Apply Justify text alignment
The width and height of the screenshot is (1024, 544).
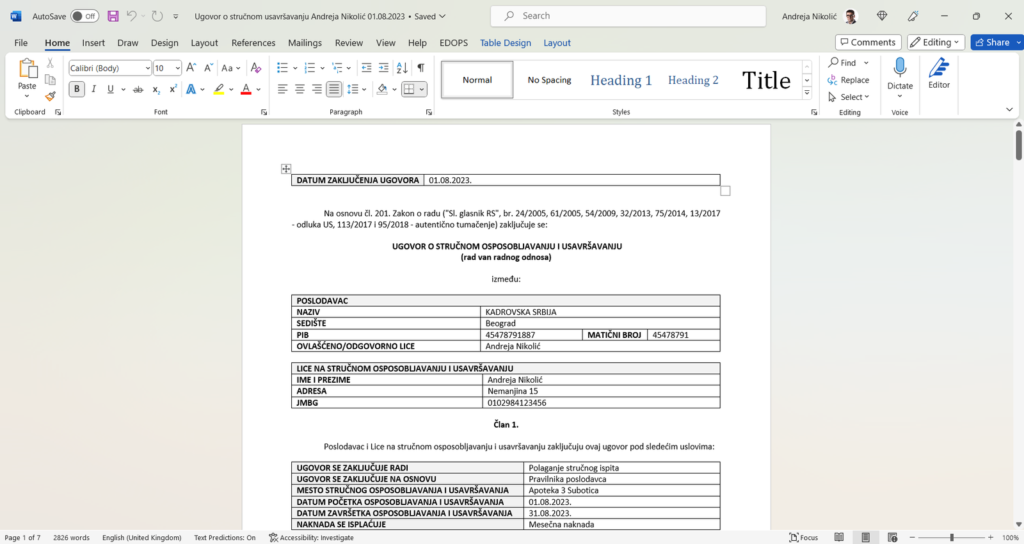tap(334, 89)
